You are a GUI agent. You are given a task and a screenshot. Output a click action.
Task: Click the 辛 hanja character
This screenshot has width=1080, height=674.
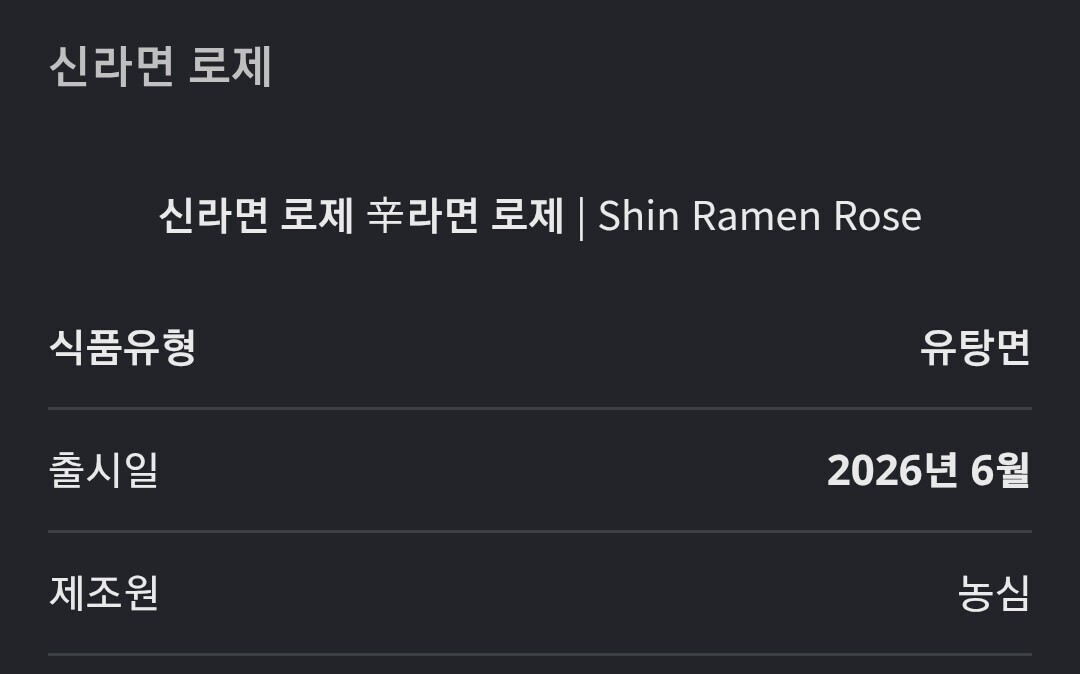point(385,215)
